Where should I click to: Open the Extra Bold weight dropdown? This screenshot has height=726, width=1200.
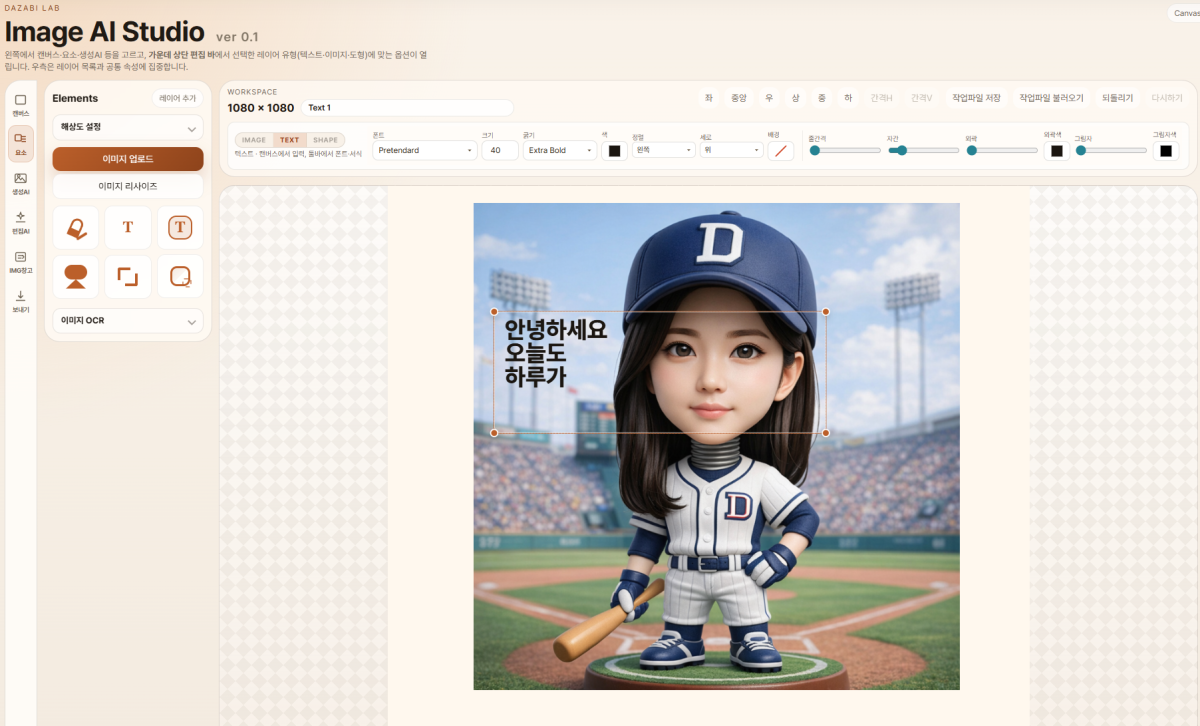pyautogui.click(x=559, y=151)
